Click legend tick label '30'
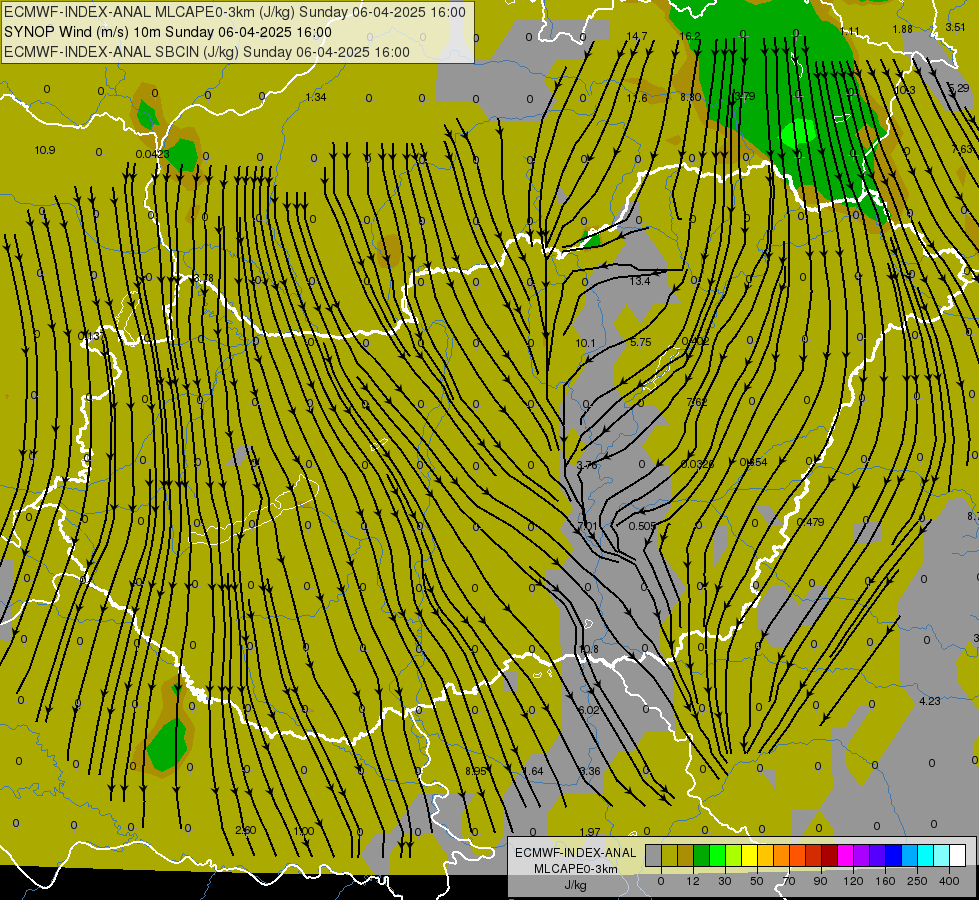 [725, 881]
